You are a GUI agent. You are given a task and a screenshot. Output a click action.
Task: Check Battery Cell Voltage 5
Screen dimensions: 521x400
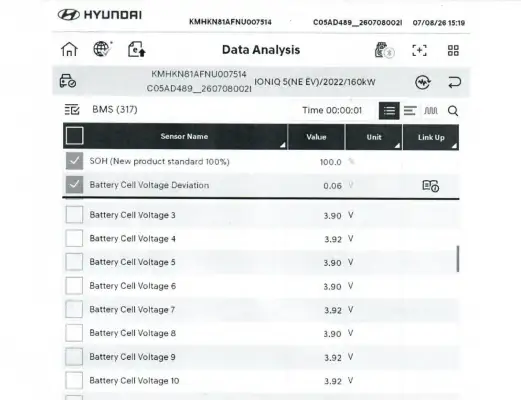pos(74,262)
